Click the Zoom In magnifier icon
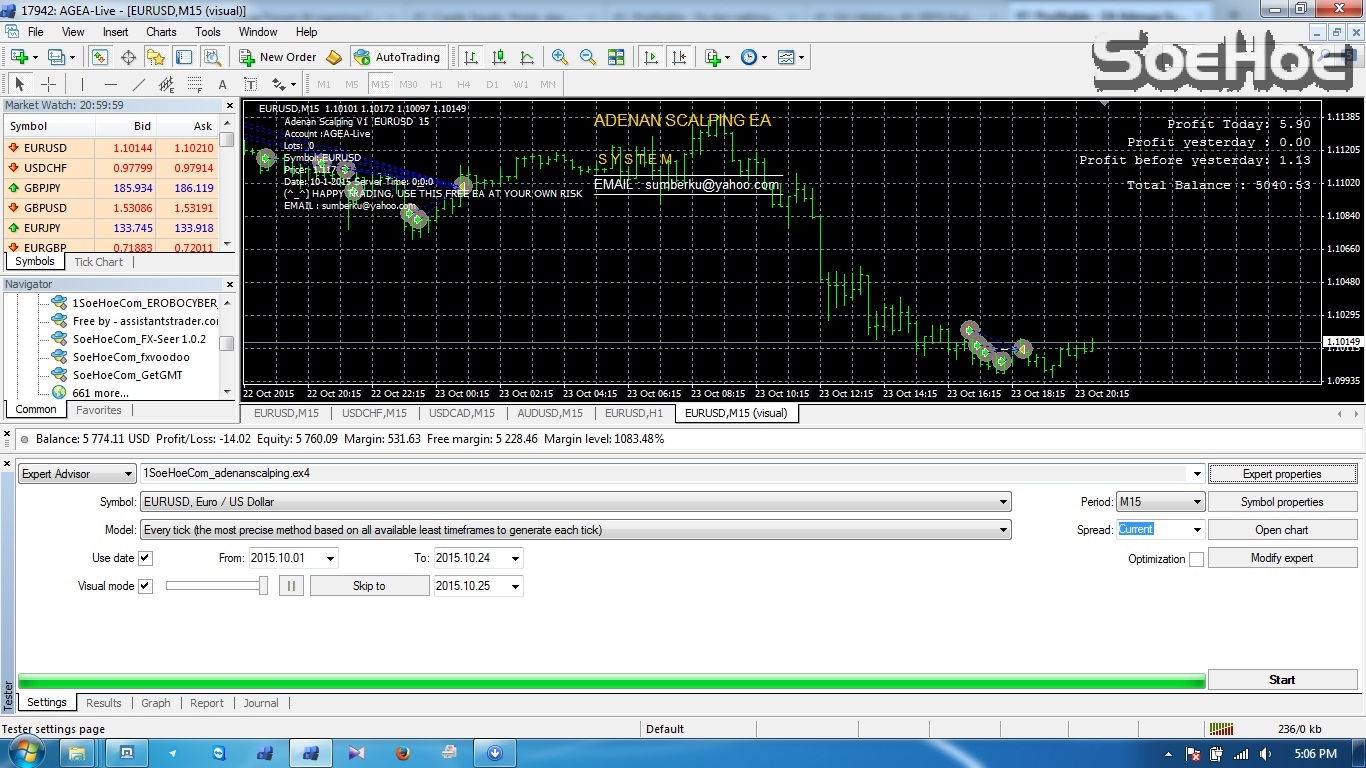This screenshot has width=1366, height=768. pos(560,58)
